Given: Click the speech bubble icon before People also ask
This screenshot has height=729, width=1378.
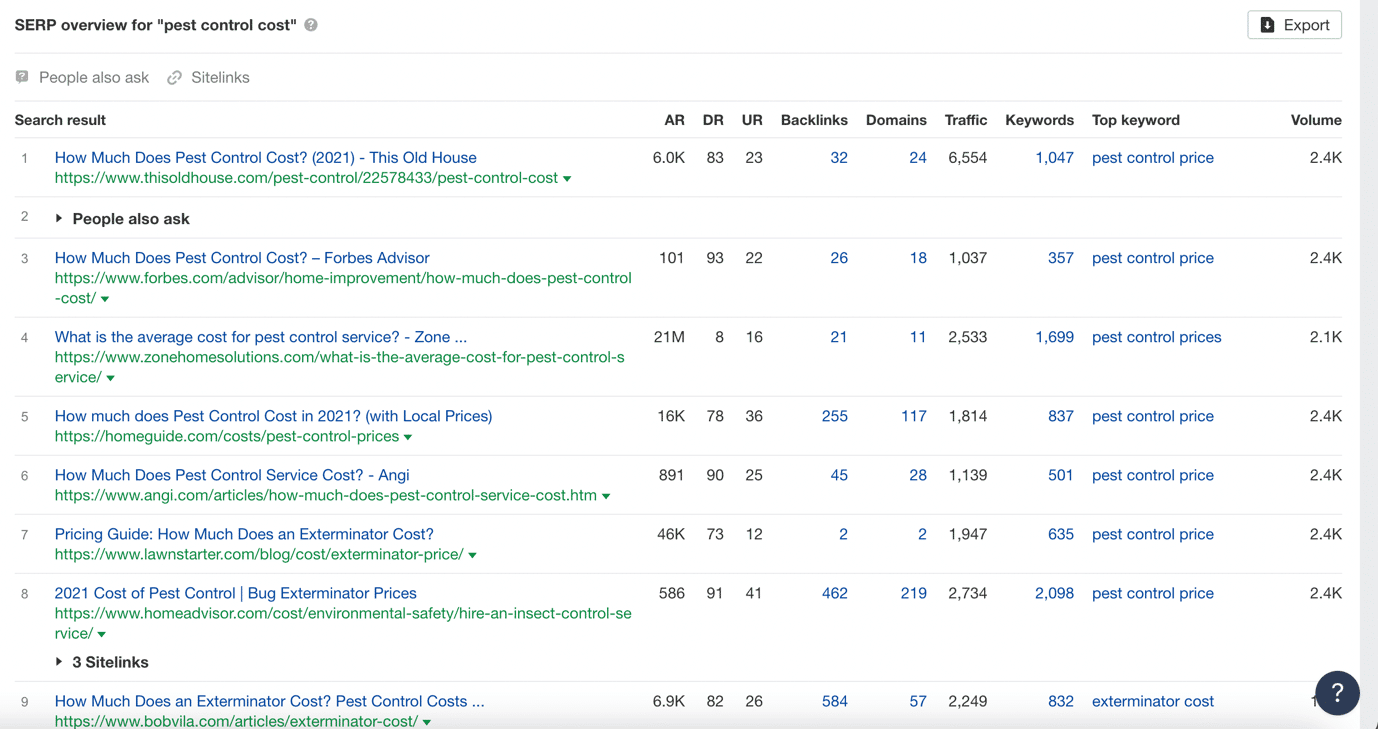Looking at the screenshot, I should [20, 77].
